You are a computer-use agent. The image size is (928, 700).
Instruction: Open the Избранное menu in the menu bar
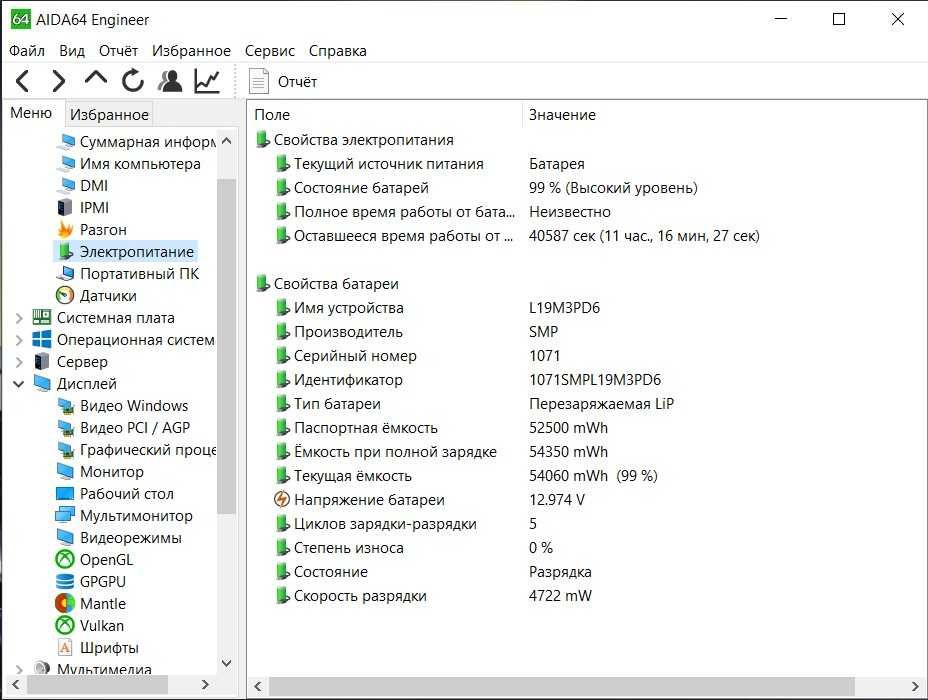[191, 51]
